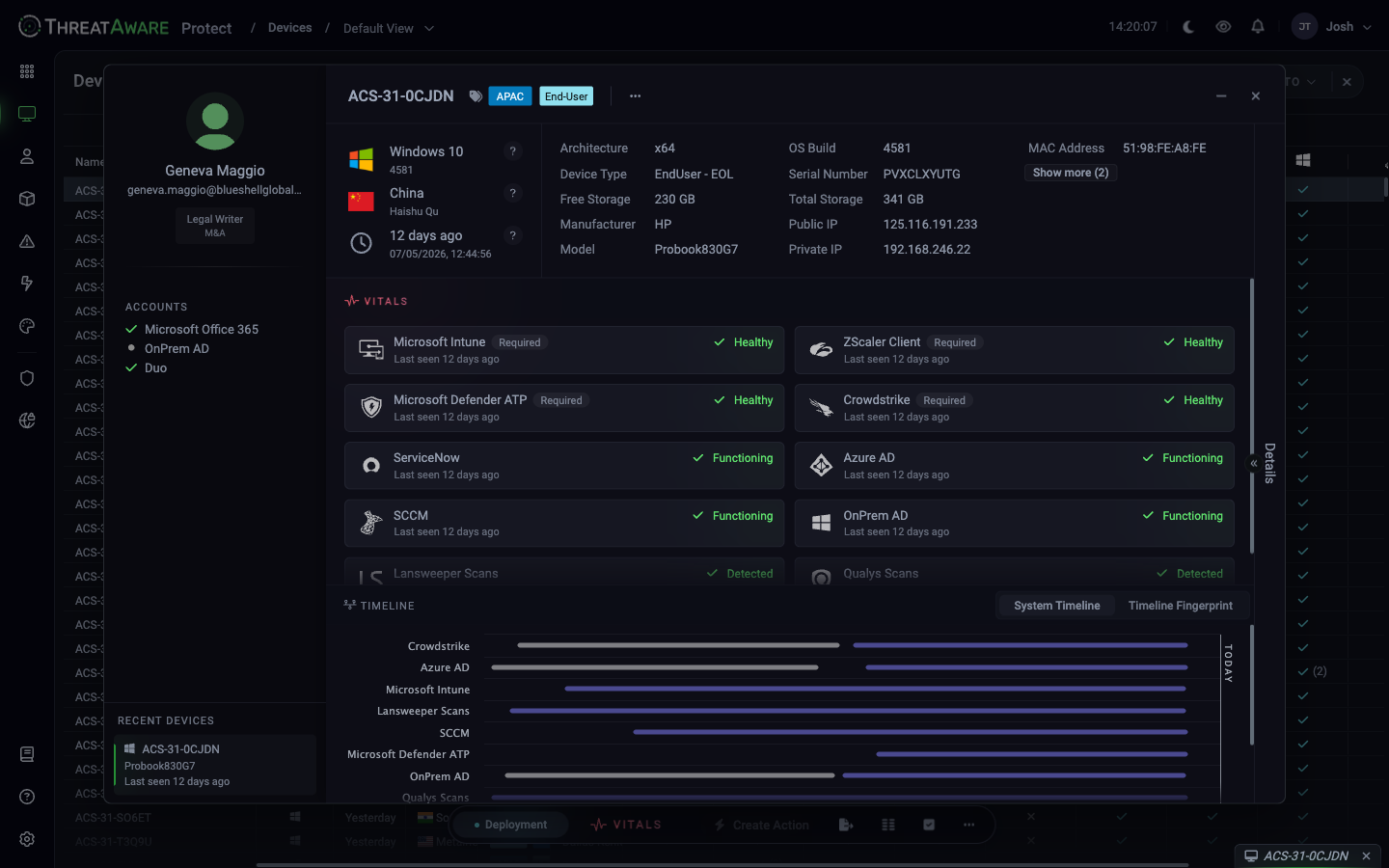Switch to Timeline Fingerprint tab

1181,606
